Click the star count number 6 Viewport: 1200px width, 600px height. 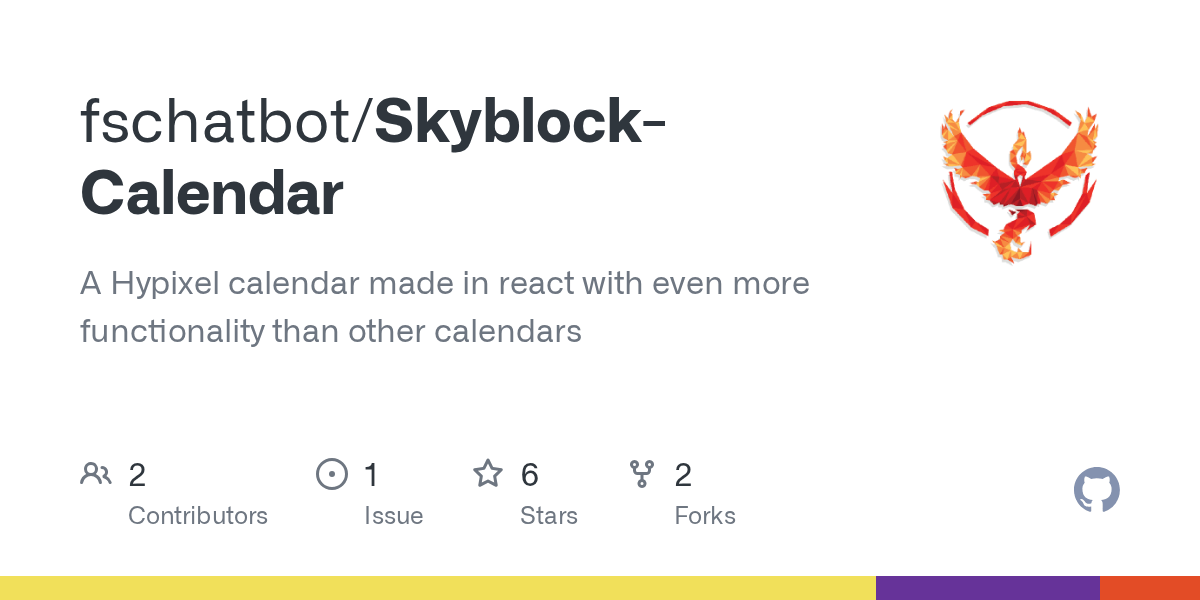click(x=530, y=475)
